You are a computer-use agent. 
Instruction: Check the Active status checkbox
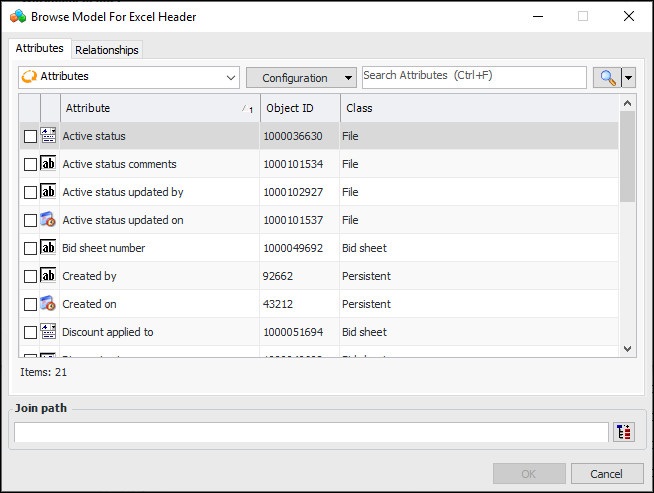[30, 136]
